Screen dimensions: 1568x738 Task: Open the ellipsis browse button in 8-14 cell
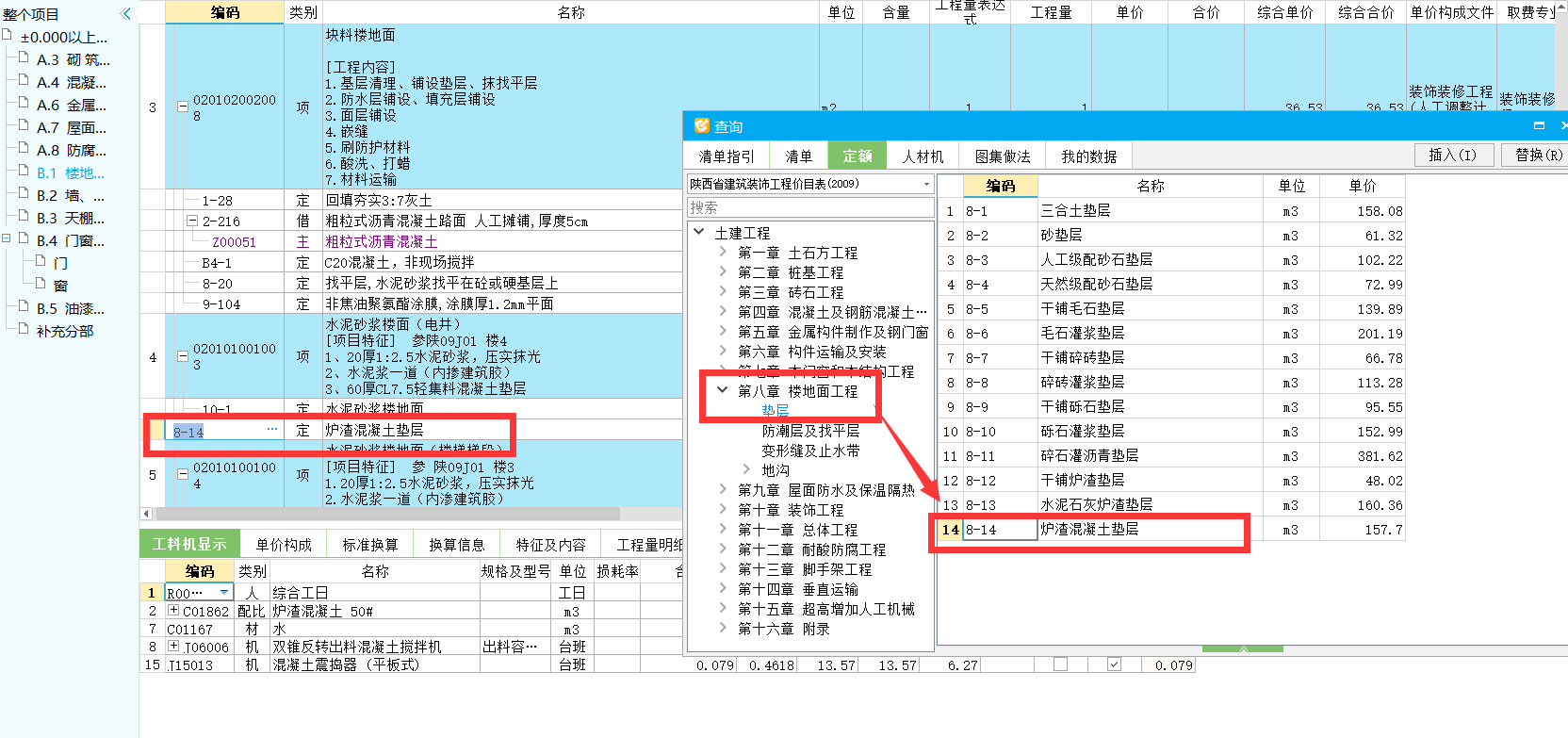pos(272,430)
